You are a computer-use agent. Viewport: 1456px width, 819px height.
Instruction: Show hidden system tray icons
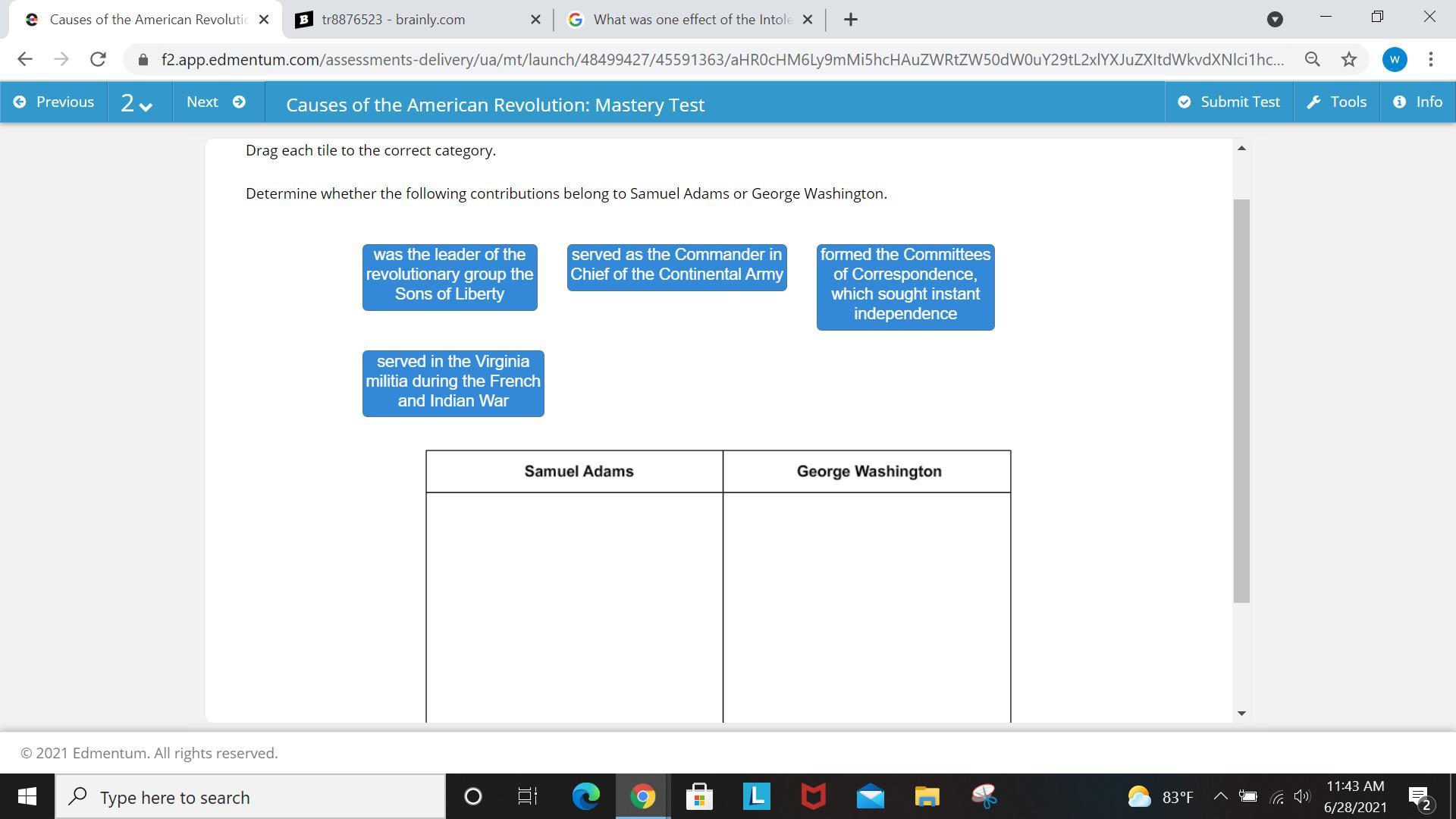1220,796
